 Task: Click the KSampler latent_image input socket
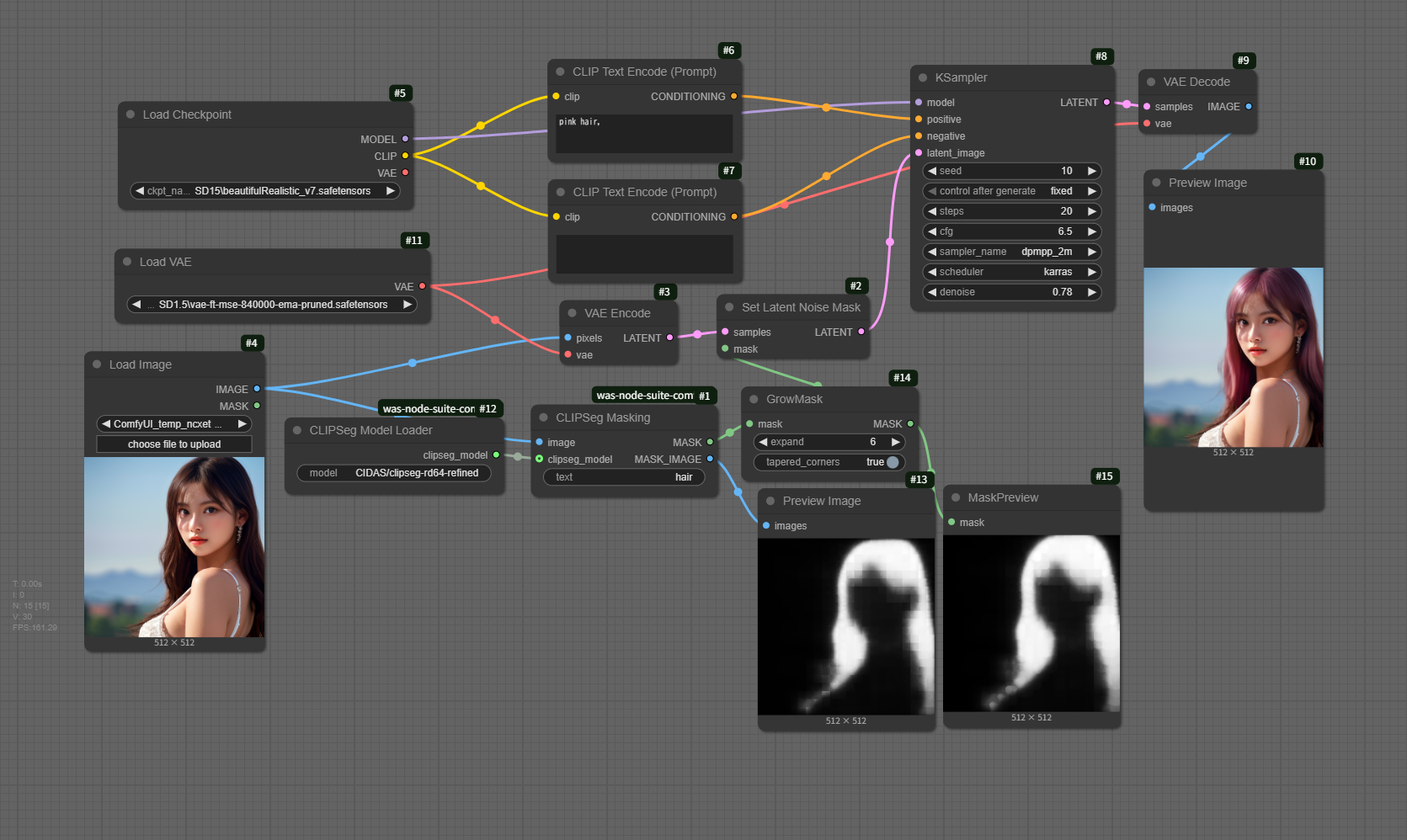[919, 153]
